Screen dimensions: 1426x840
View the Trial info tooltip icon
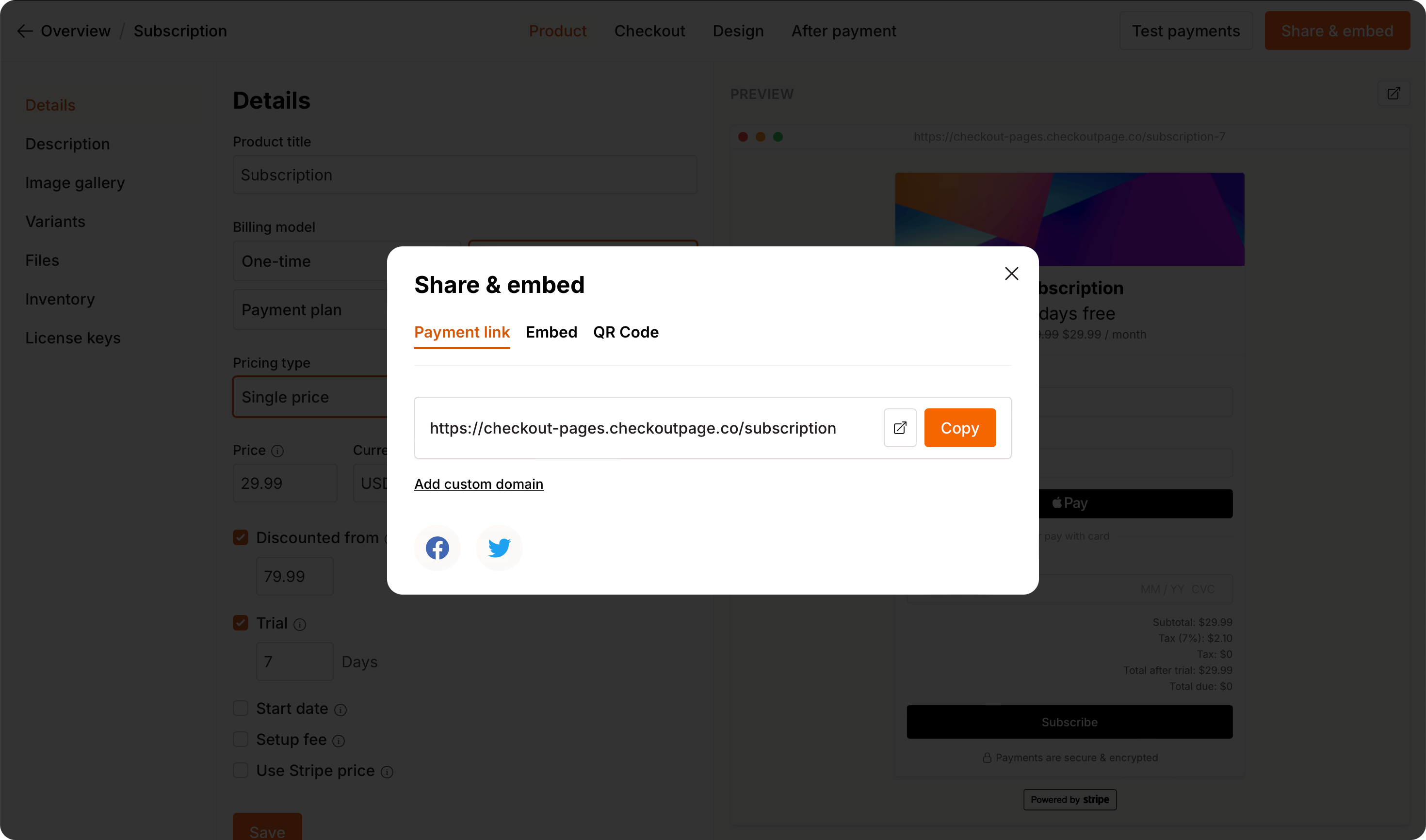coord(300,624)
